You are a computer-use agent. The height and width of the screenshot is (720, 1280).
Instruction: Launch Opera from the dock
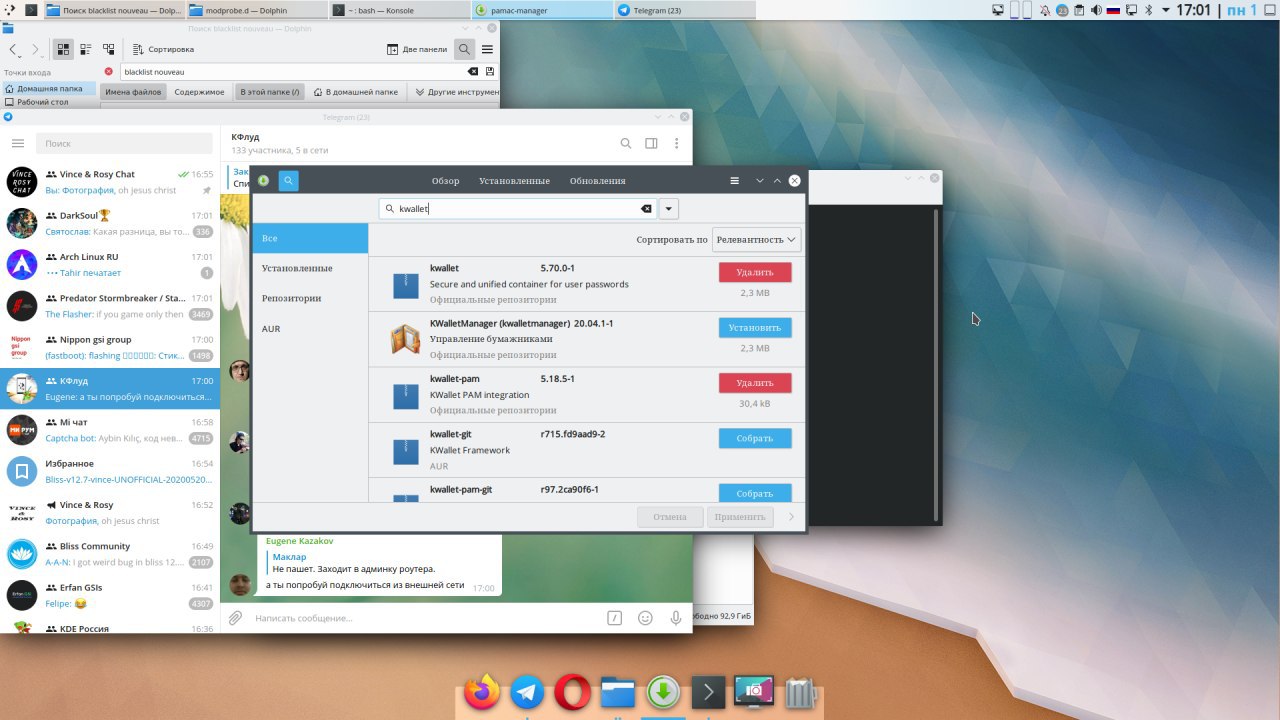pos(573,691)
